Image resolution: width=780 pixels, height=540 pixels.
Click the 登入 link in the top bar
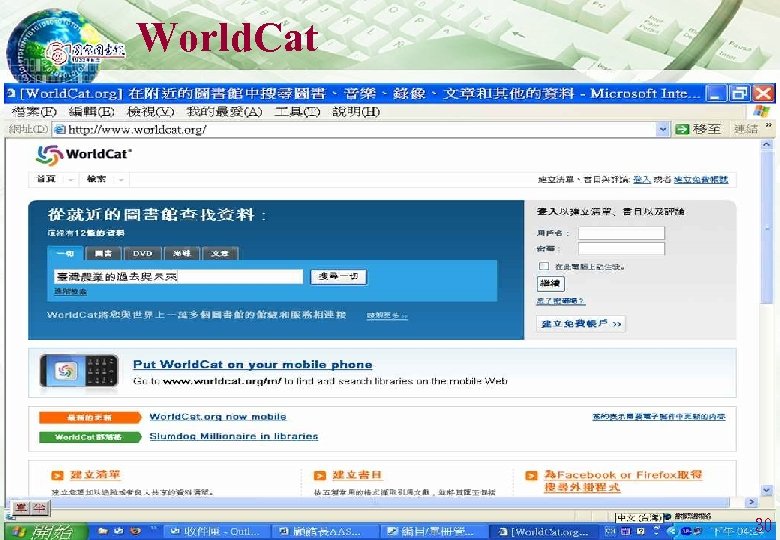coord(642,180)
